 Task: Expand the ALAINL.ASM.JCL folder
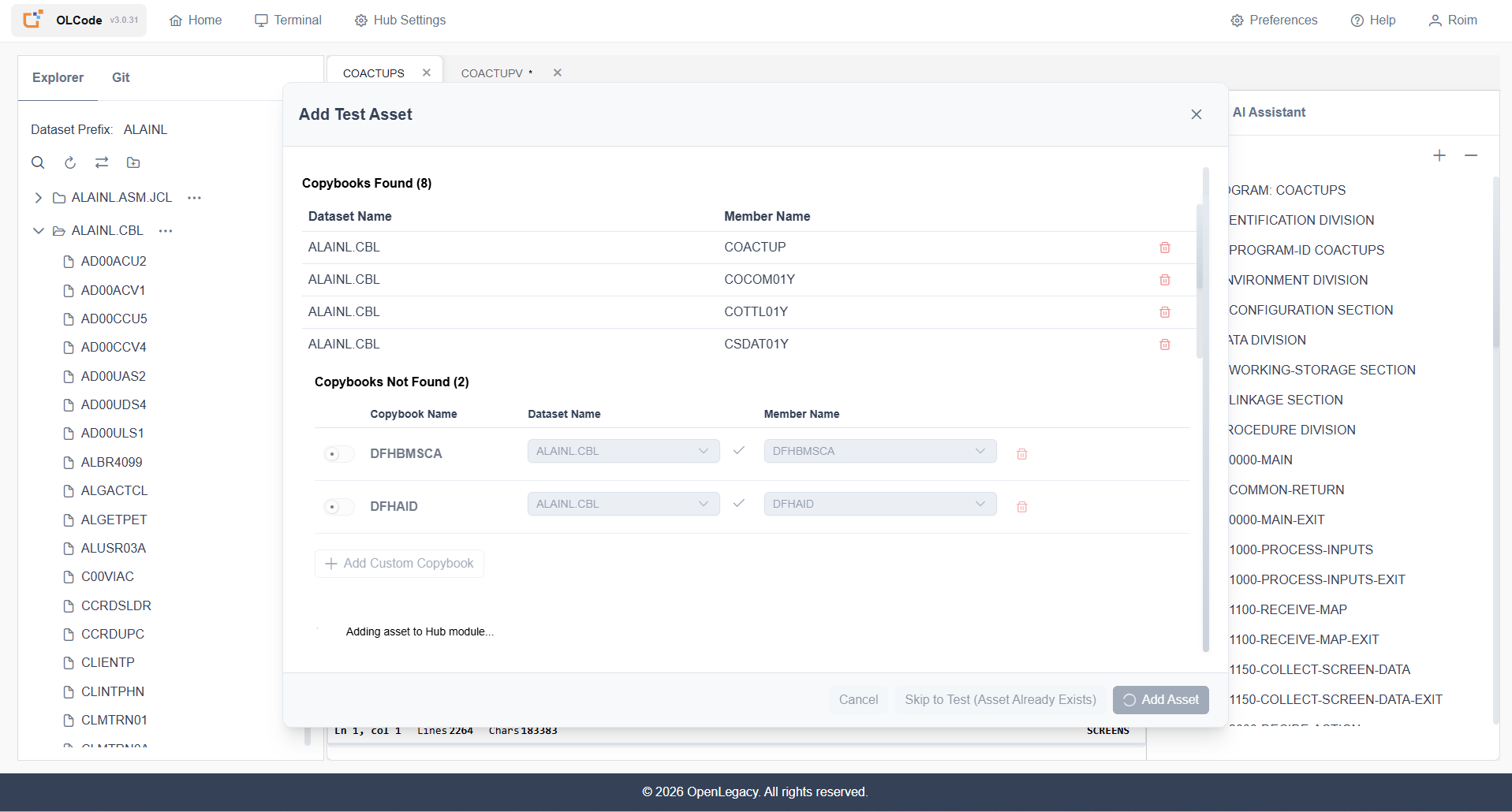point(38,198)
